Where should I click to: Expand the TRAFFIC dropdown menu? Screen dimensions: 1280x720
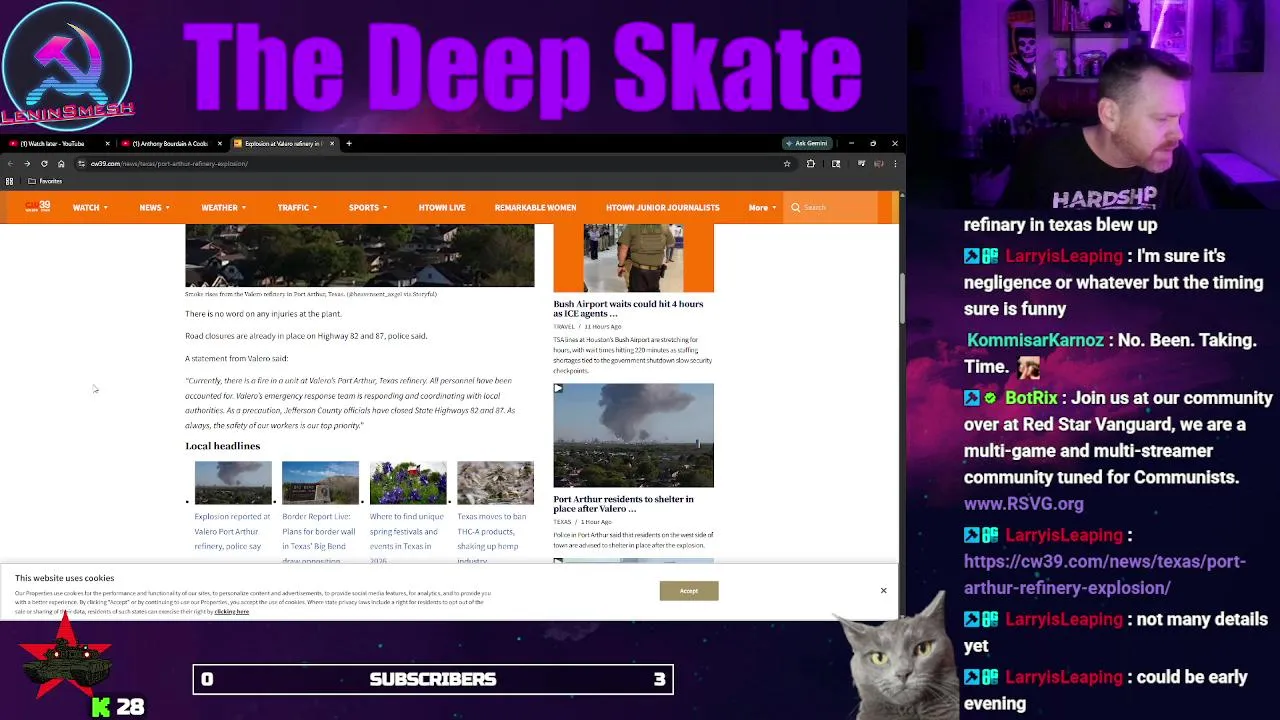click(x=297, y=207)
